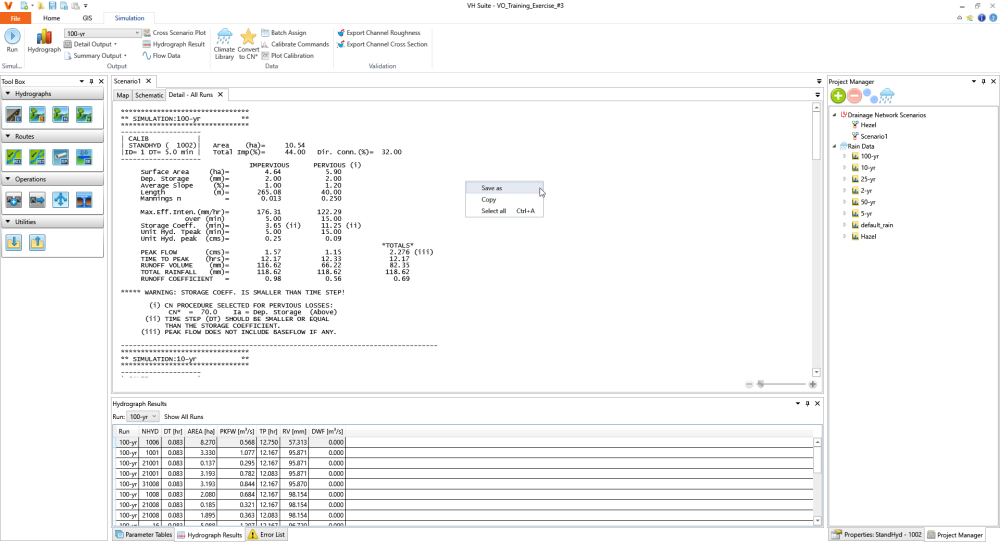Image resolution: width=1000 pixels, height=542 pixels.
Task: Open Properties: StandHyd - 1002 tab
Action: (x=877, y=535)
